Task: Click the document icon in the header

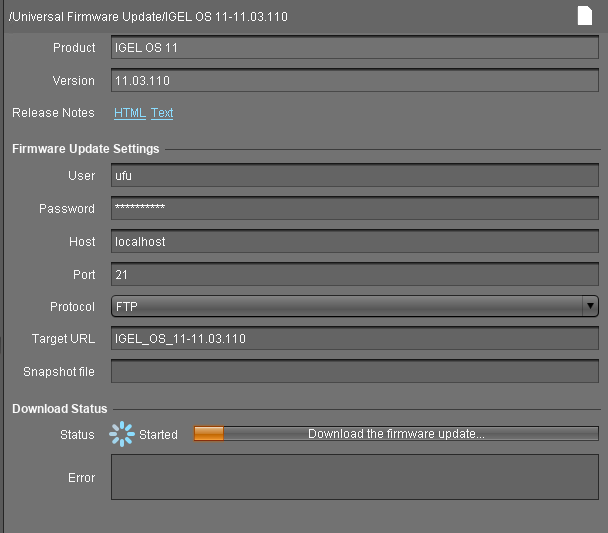Action: (x=585, y=15)
